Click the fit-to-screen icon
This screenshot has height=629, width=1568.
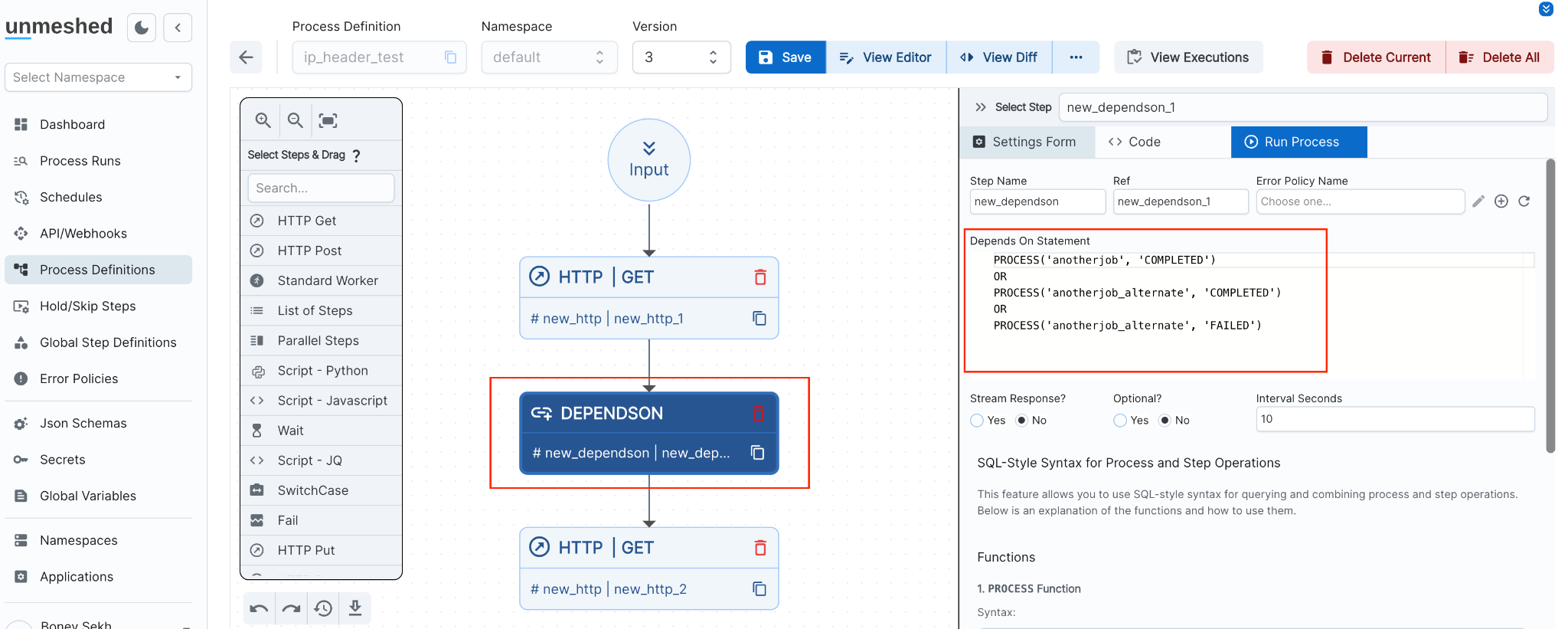tap(328, 120)
